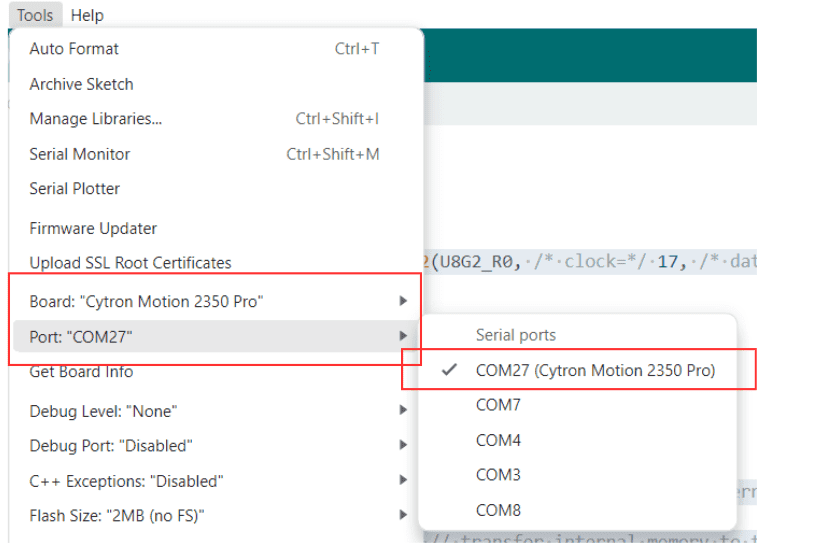820x543 pixels.
Task: Open the Tools menu
Action: point(35,15)
